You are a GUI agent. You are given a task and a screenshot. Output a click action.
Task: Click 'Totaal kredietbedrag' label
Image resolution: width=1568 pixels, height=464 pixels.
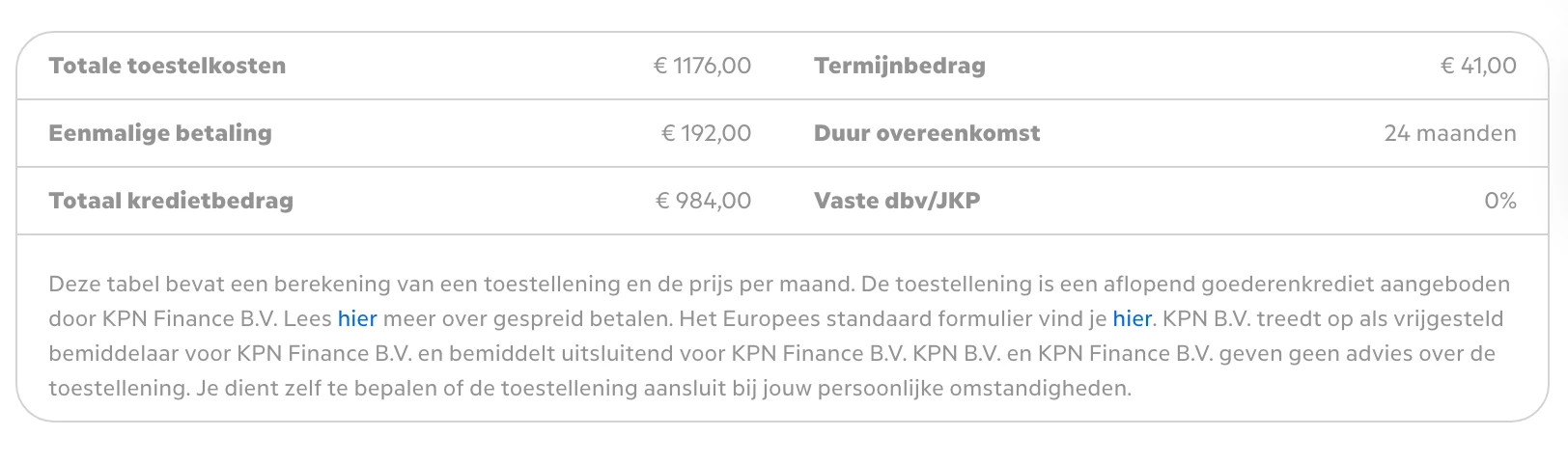click(171, 202)
